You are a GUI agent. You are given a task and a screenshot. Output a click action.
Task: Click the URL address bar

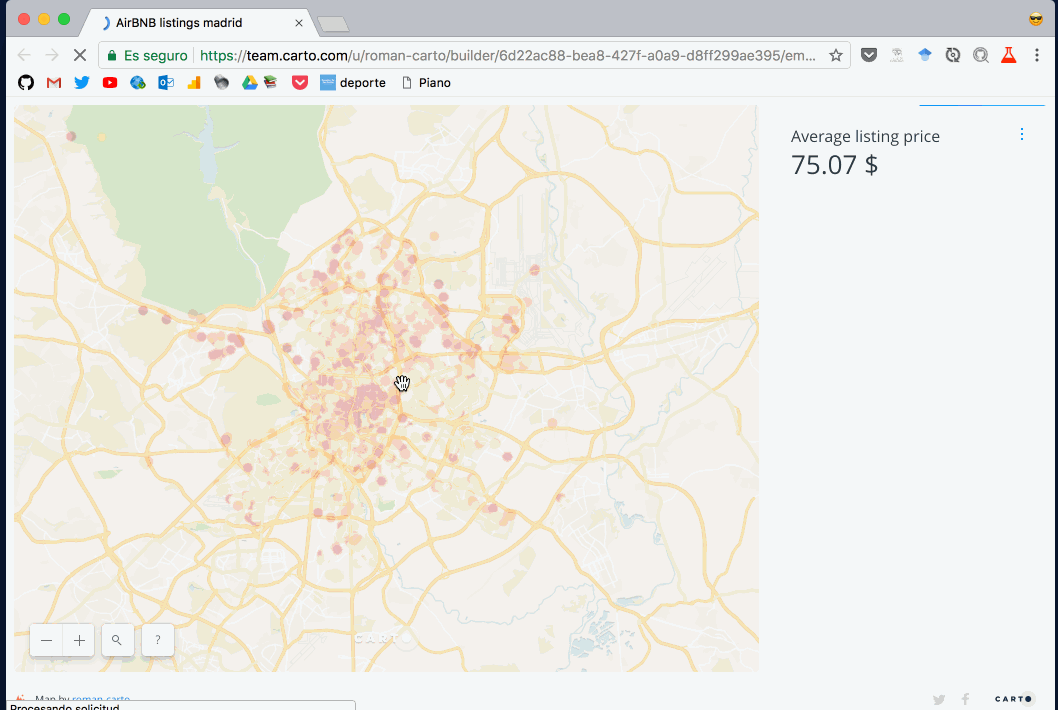coord(507,55)
